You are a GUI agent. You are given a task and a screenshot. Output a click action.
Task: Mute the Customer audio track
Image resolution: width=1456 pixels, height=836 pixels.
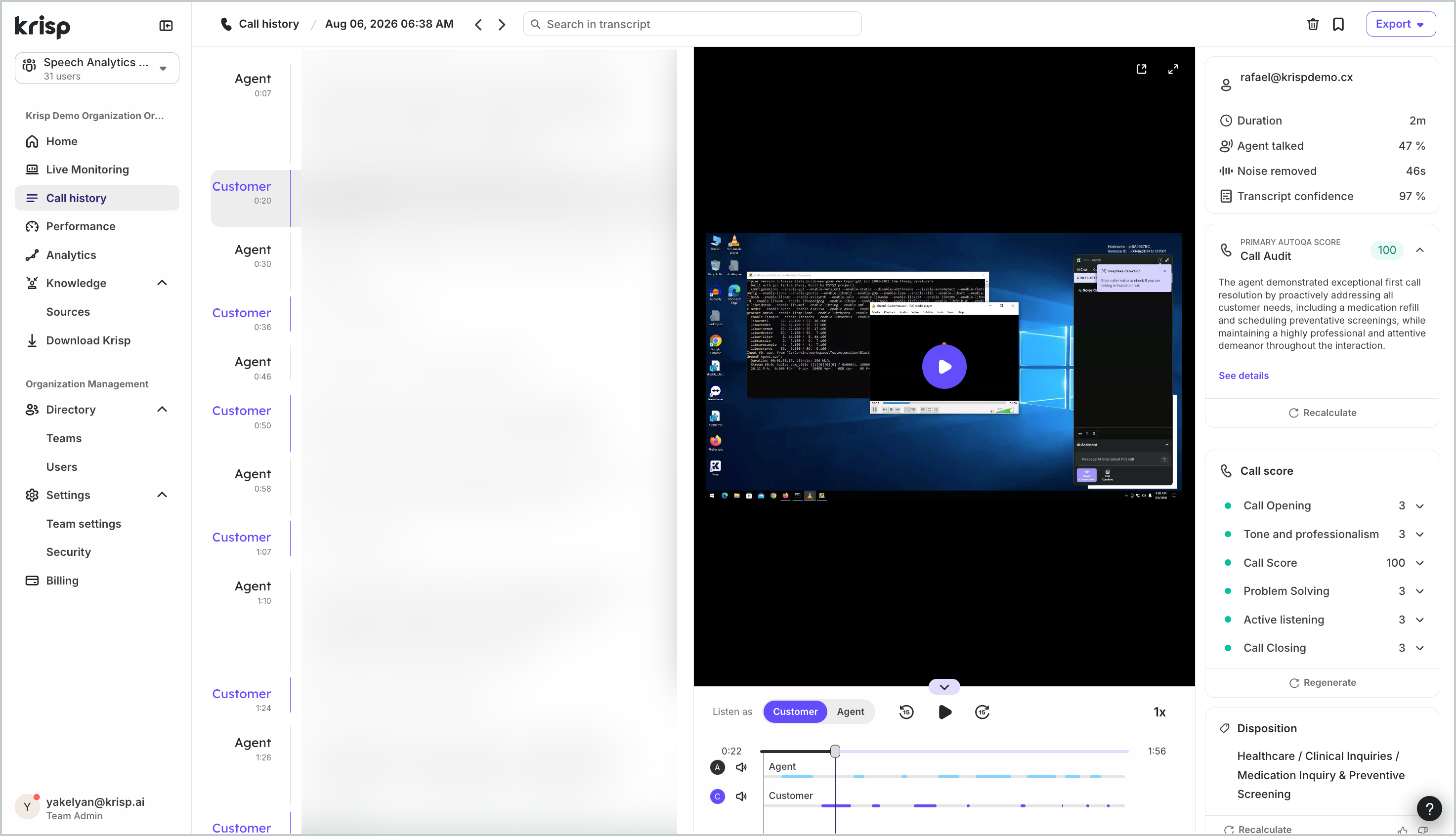(741, 796)
